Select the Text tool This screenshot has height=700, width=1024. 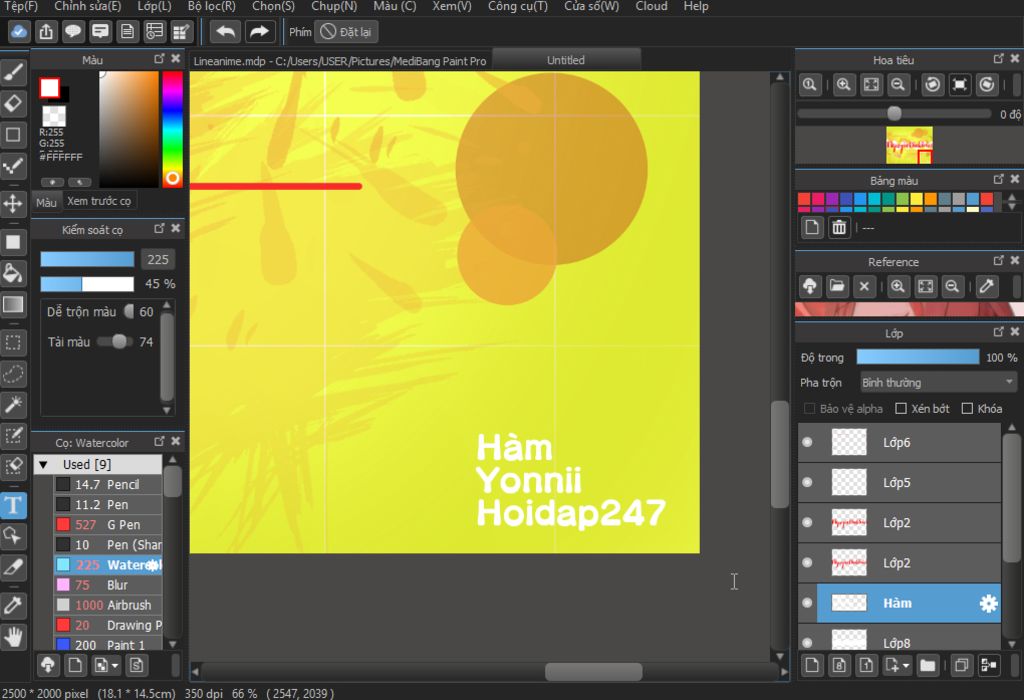tap(13, 505)
